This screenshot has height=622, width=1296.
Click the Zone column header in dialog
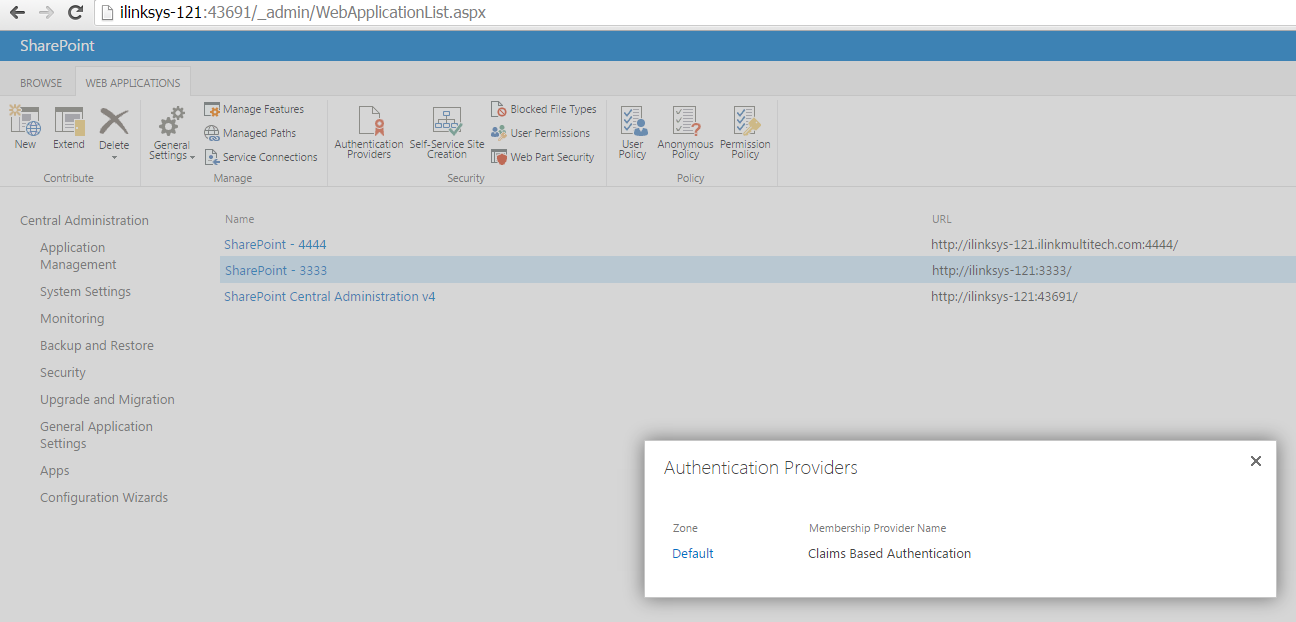coord(685,528)
